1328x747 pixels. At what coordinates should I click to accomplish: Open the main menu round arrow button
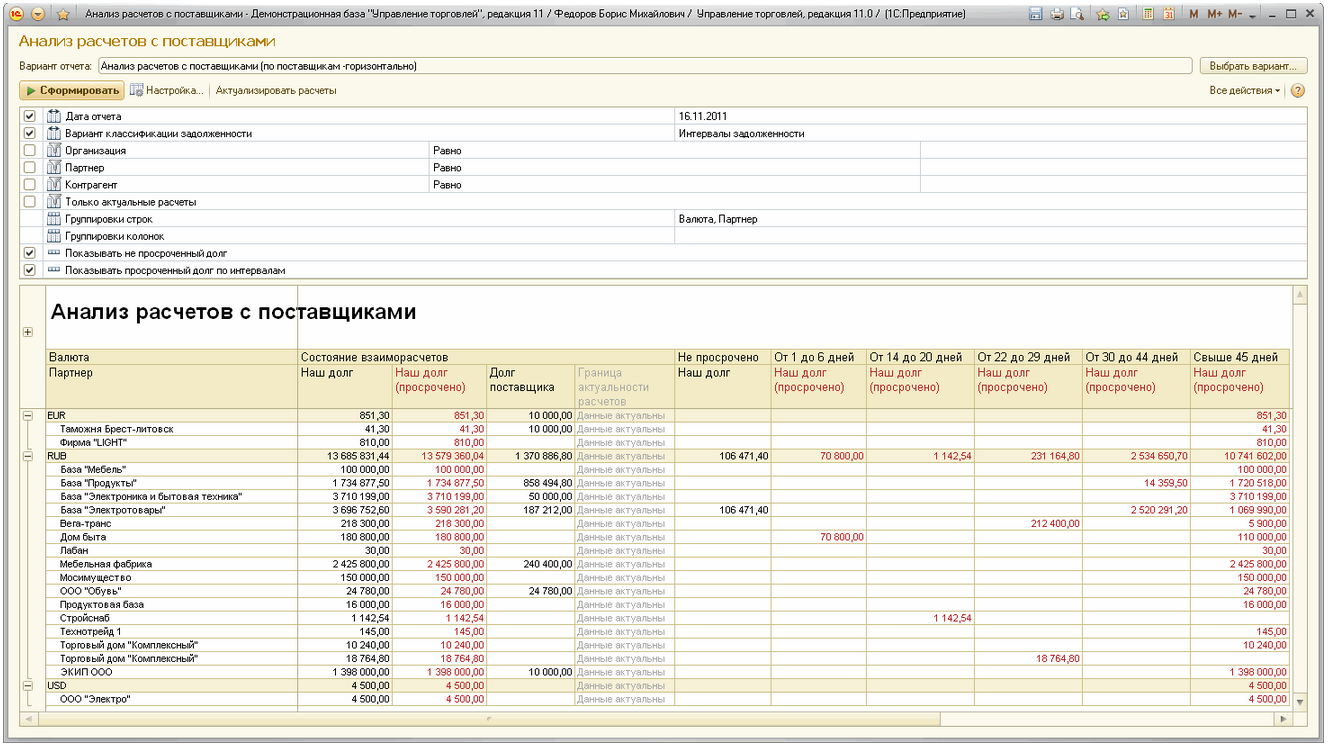[38, 14]
